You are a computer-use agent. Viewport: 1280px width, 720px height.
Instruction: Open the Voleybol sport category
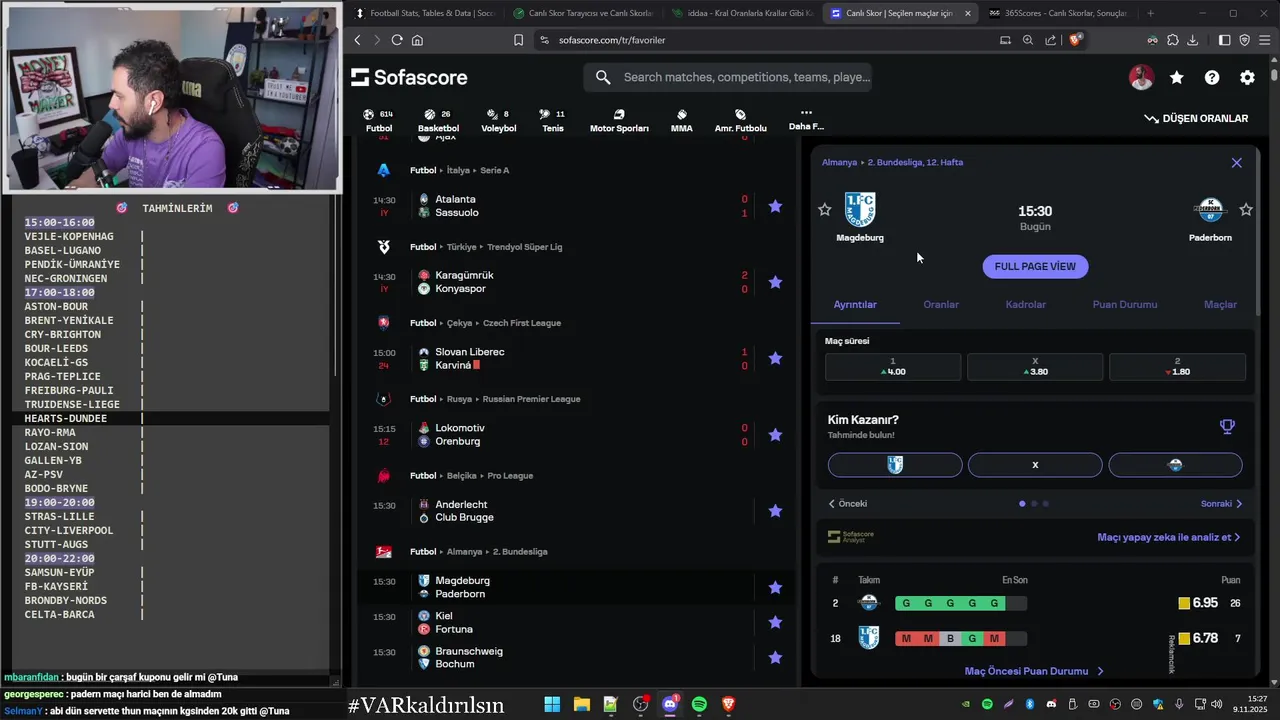point(499,121)
